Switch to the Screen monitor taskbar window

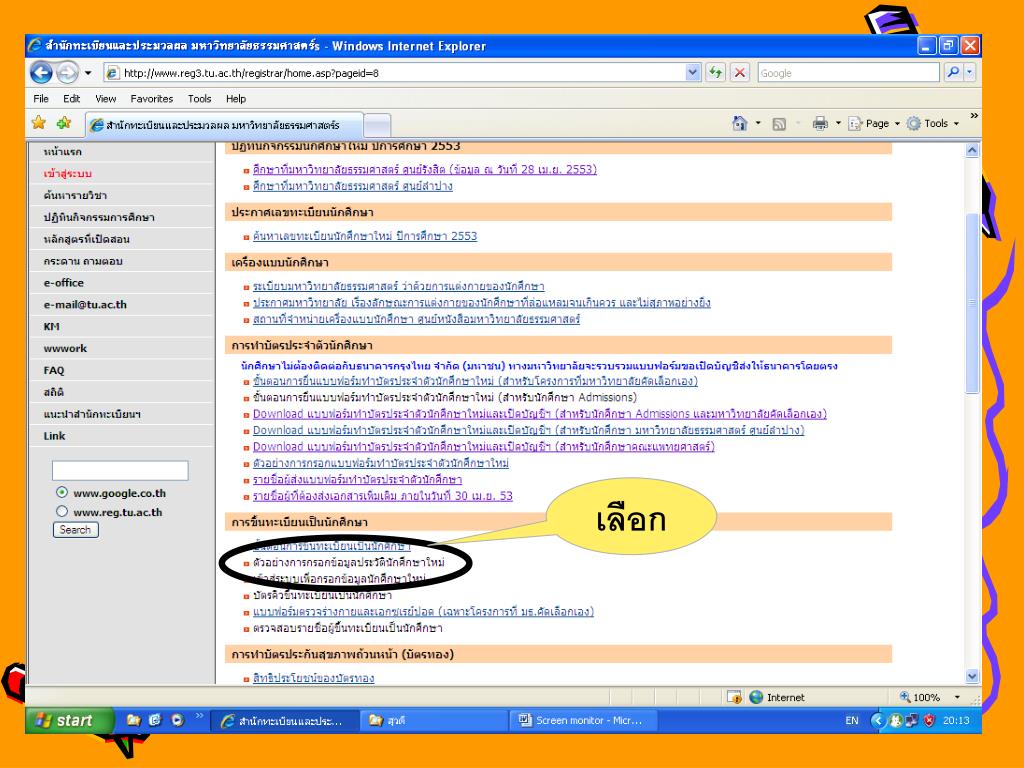tap(583, 720)
